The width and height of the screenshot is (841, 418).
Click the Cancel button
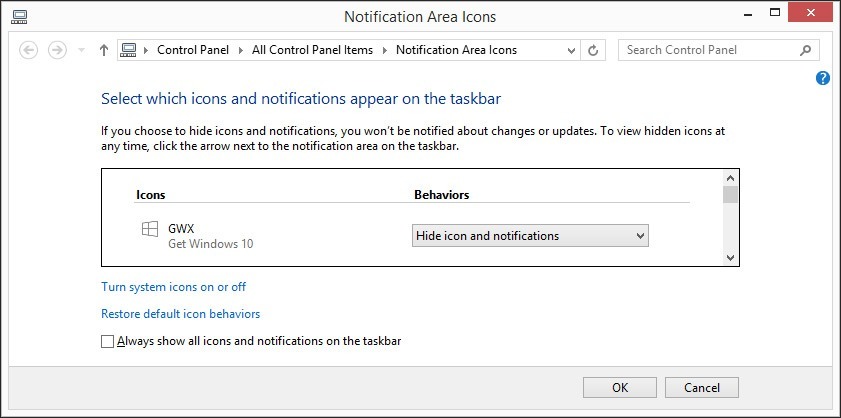(x=702, y=387)
